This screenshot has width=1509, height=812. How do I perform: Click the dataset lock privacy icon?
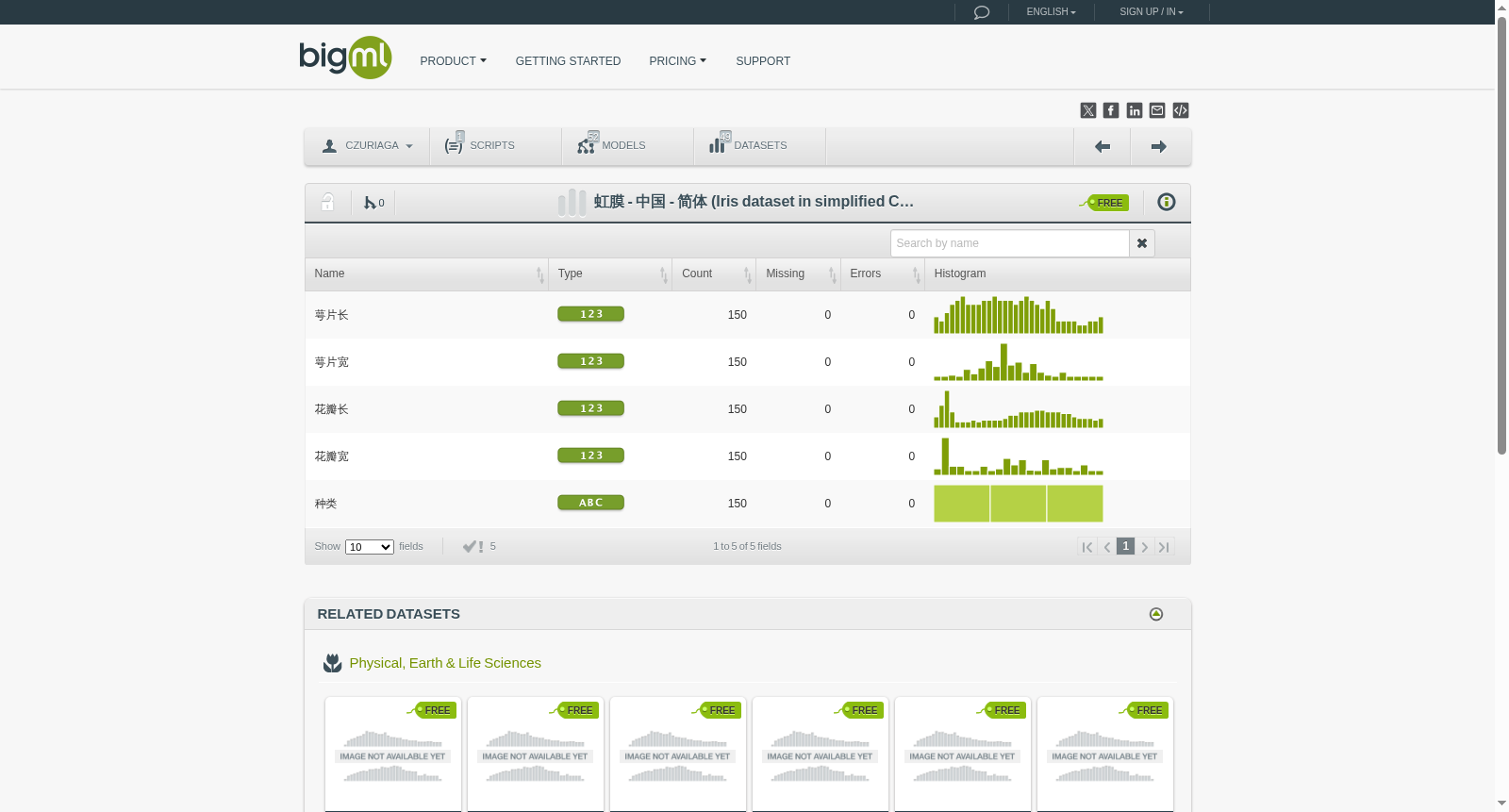(x=327, y=202)
